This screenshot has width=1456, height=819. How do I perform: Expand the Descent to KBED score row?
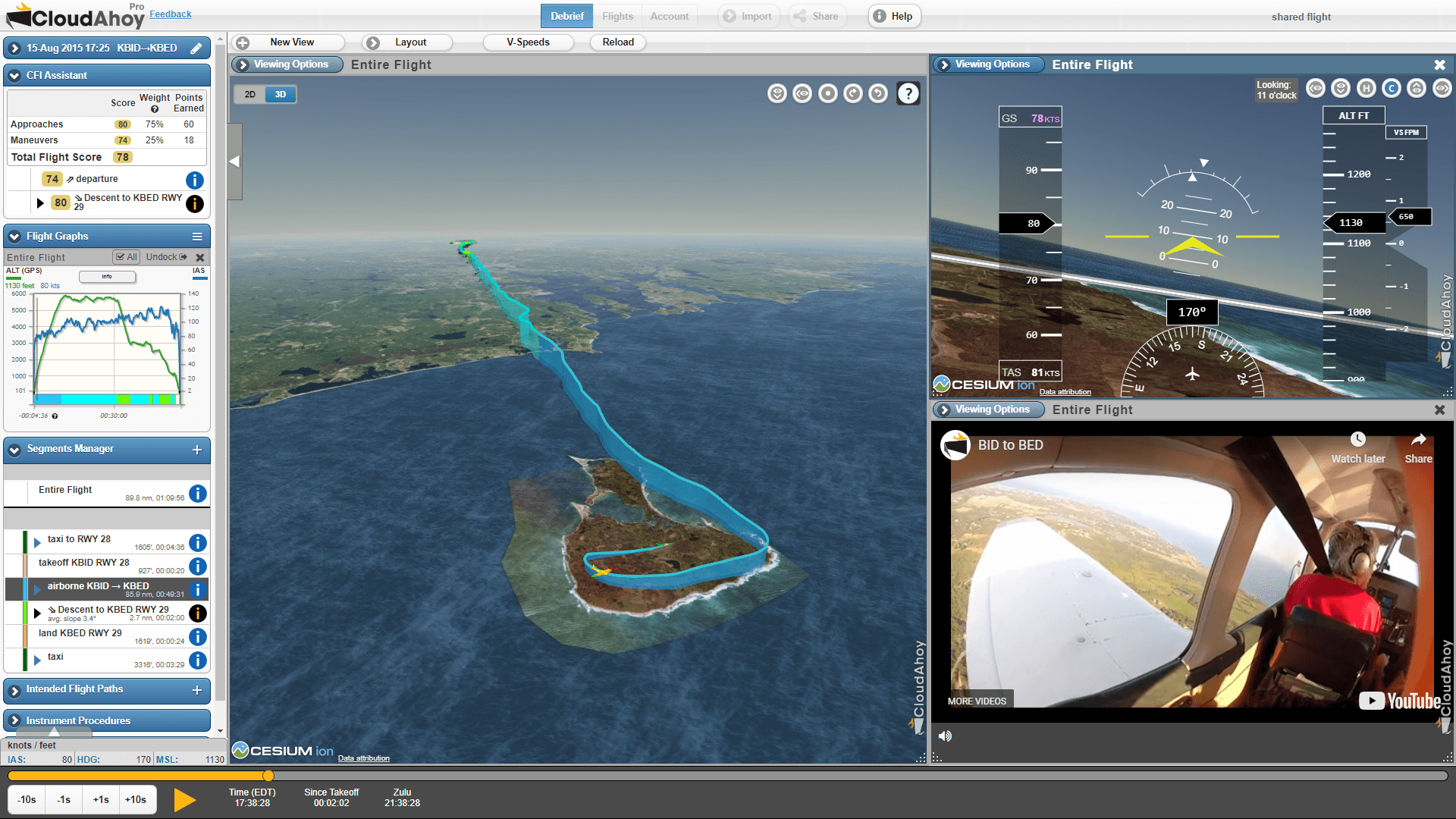pyautogui.click(x=40, y=202)
